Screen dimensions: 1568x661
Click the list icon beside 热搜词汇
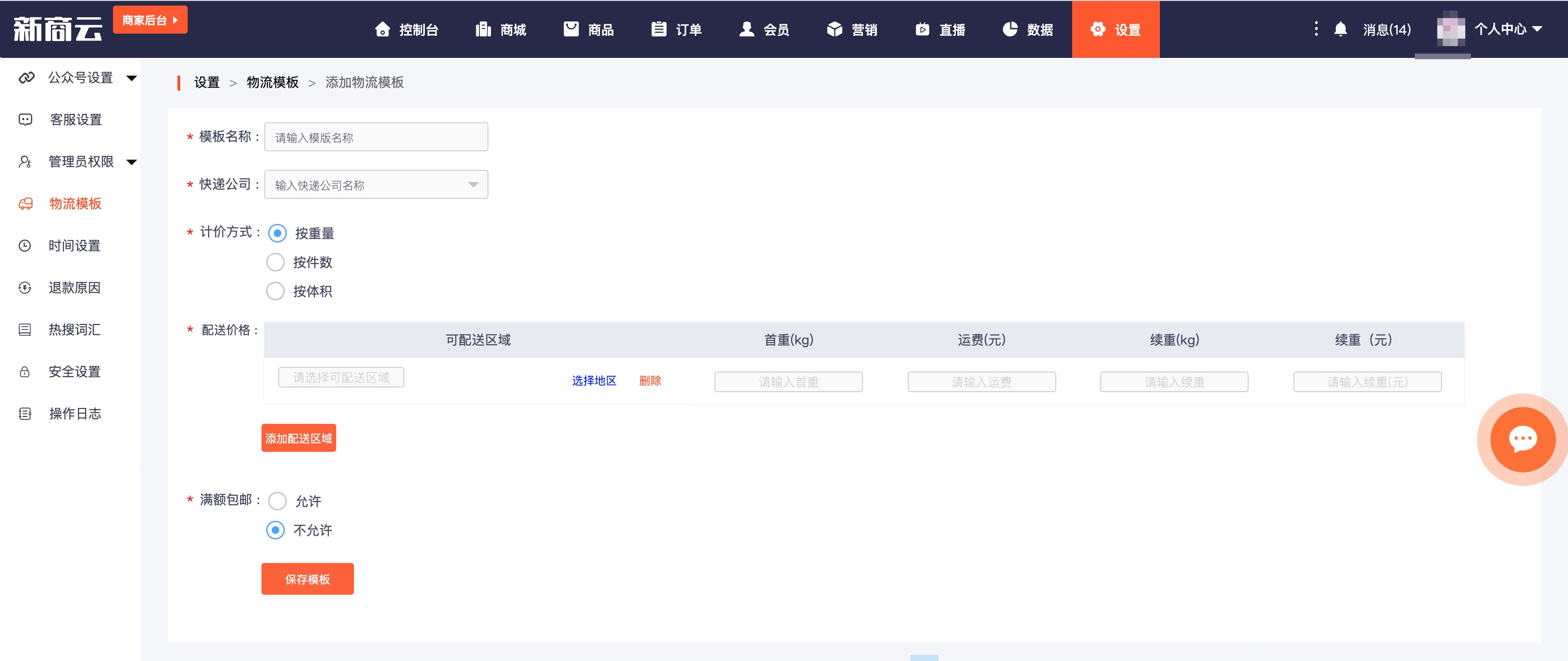[x=25, y=330]
